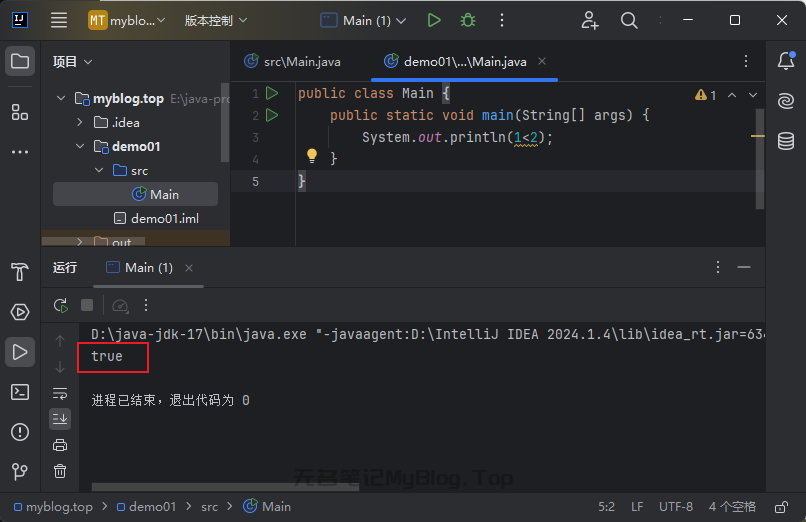Close the Main (1) run tab
This screenshot has height=522, width=806.
tap(189, 268)
